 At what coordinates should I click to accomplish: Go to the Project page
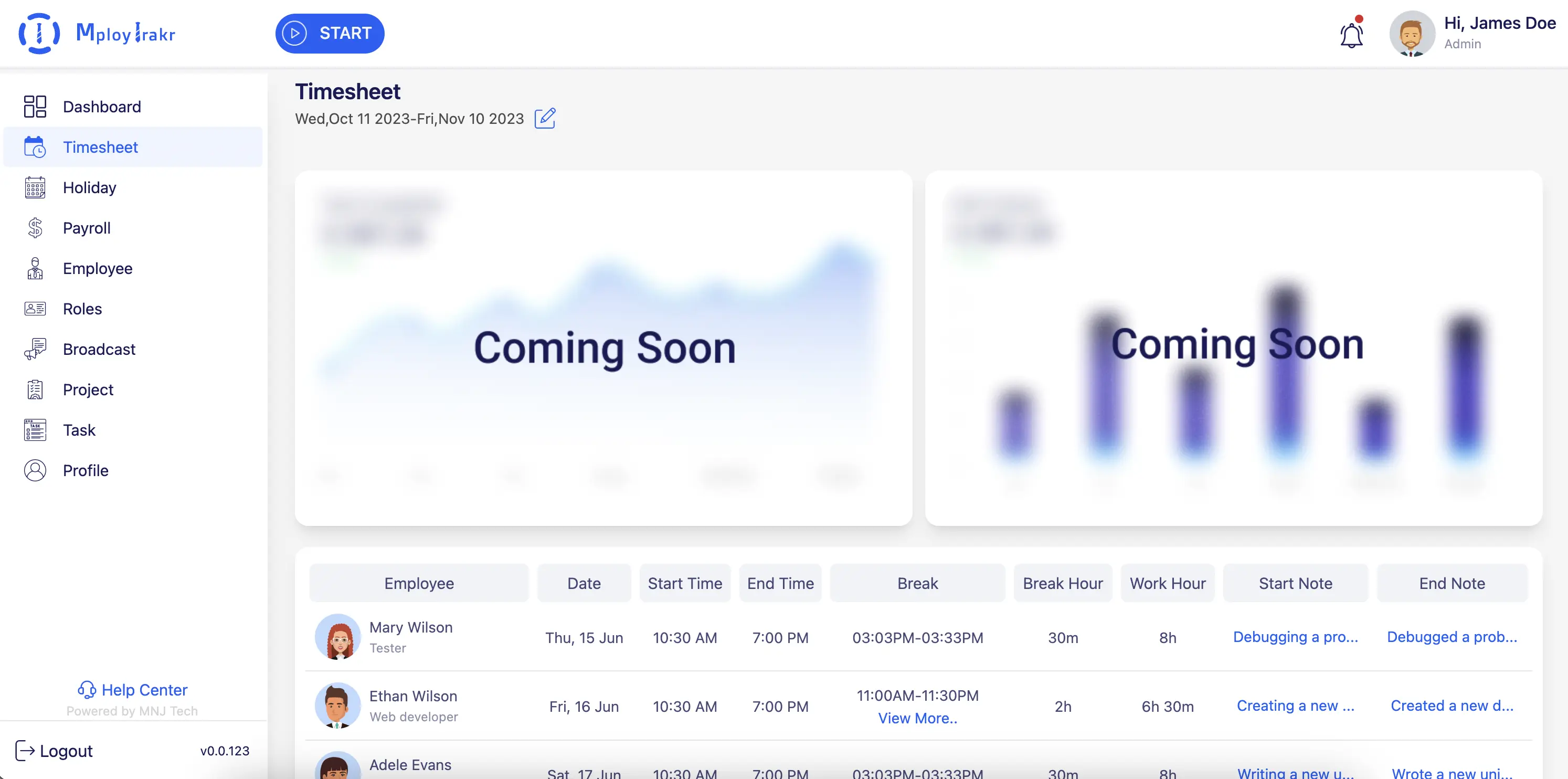pos(133,390)
